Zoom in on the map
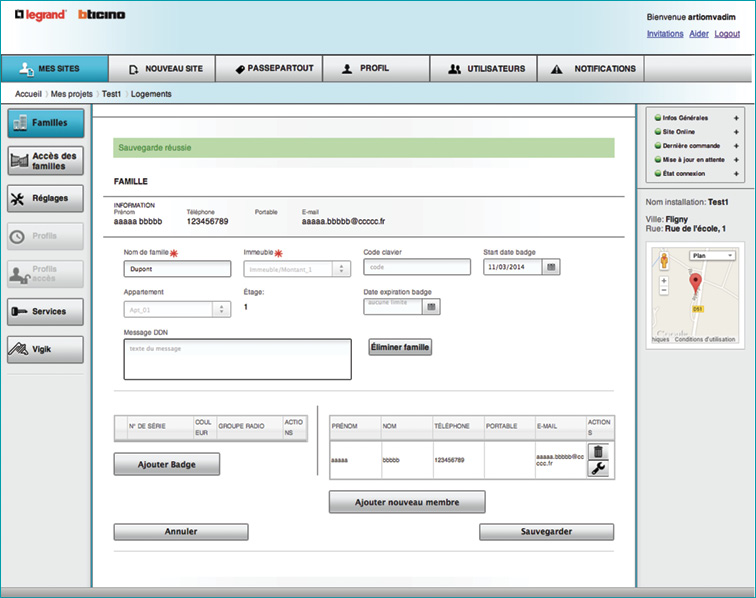 (x=664, y=281)
